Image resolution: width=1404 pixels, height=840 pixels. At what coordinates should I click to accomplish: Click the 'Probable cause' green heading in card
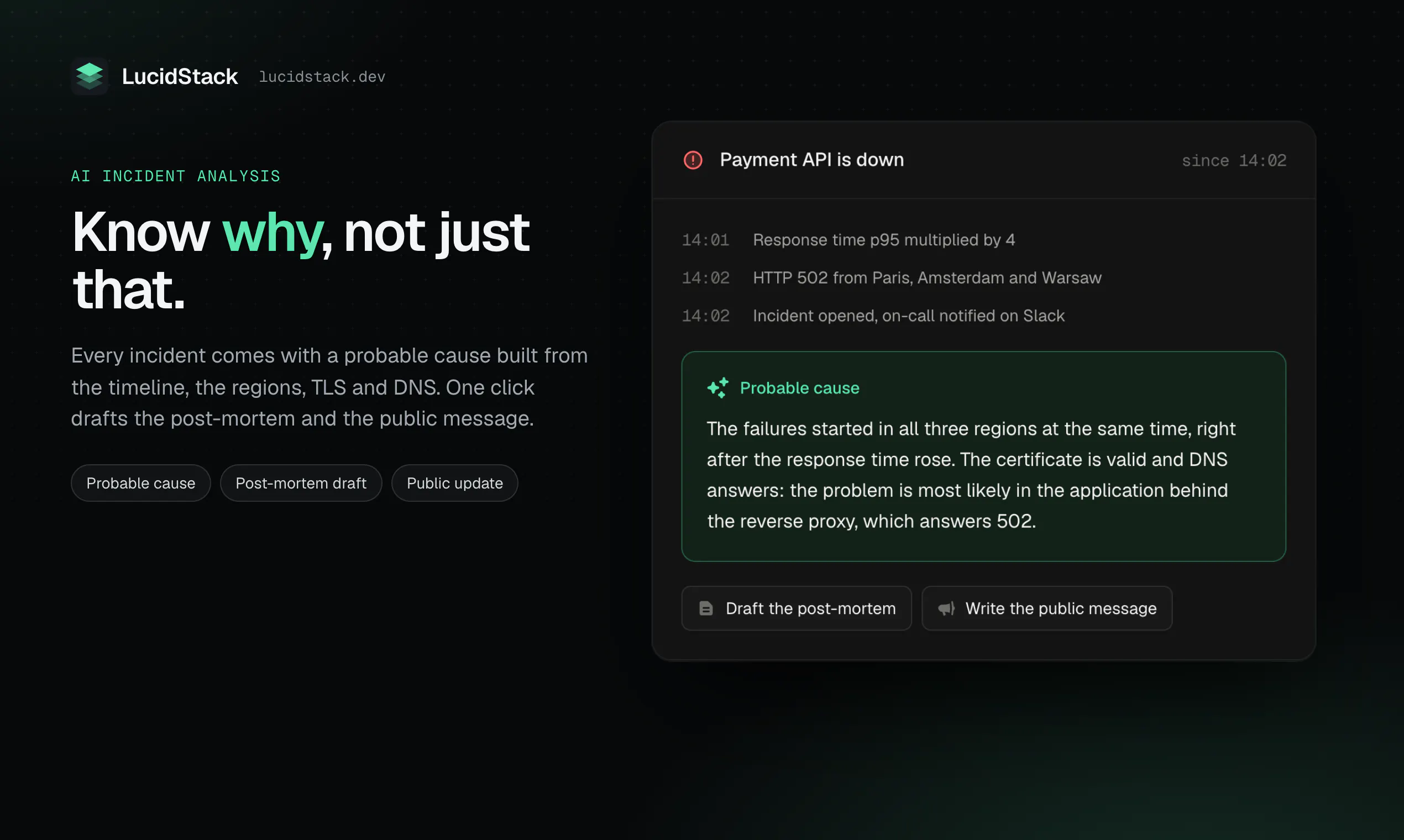pyautogui.click(x=799, y=389)
